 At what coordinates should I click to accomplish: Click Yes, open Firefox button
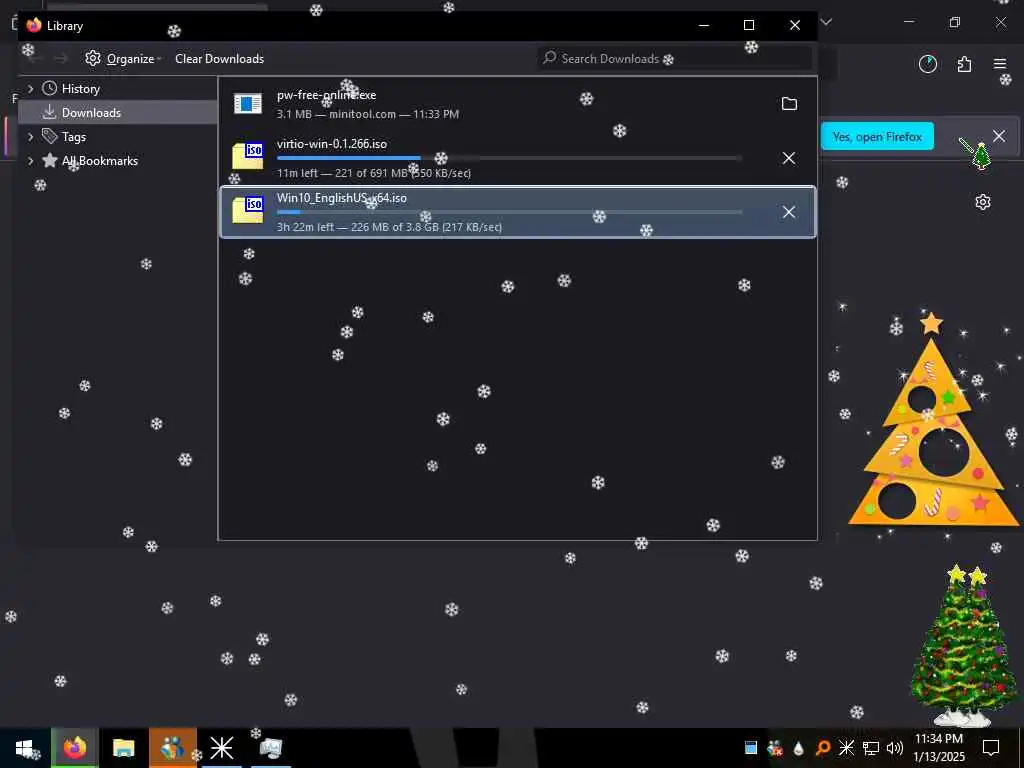point(877,136)
